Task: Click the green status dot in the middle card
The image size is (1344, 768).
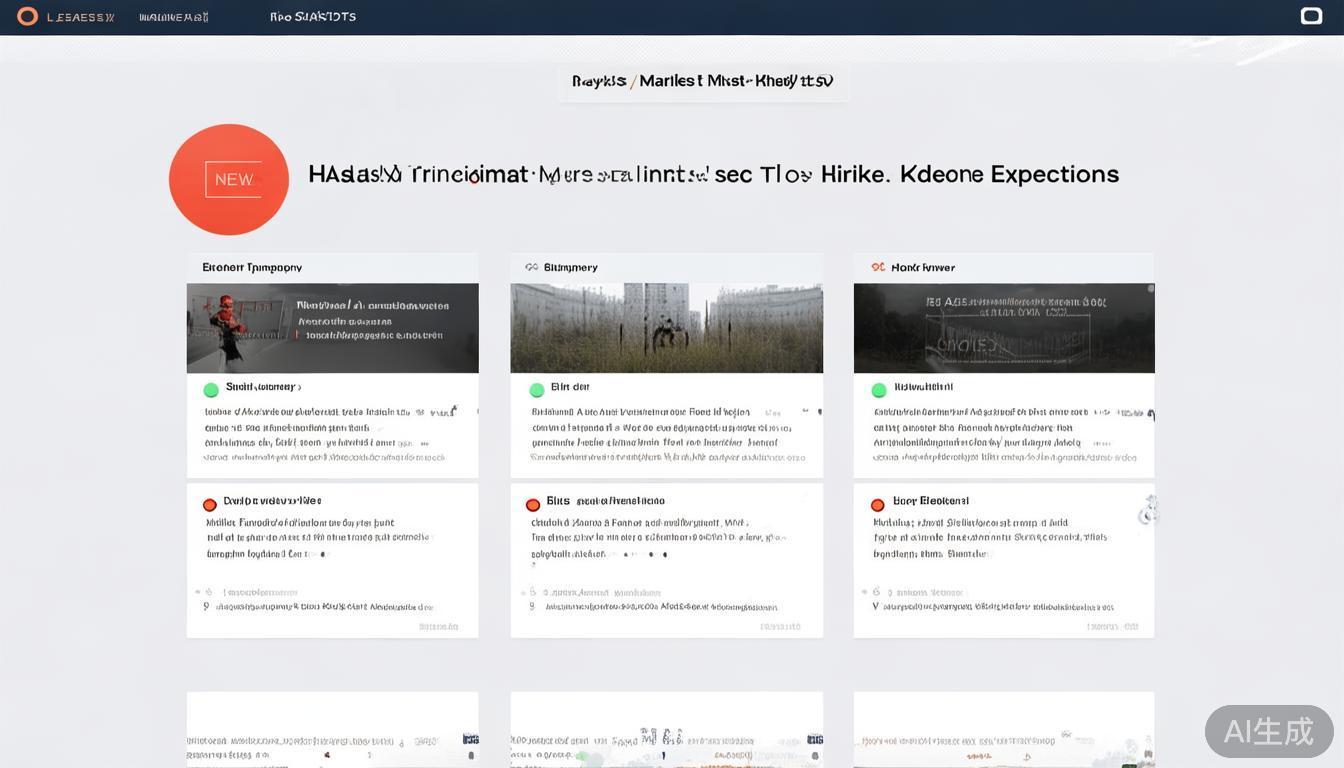Action: [537, 390]
